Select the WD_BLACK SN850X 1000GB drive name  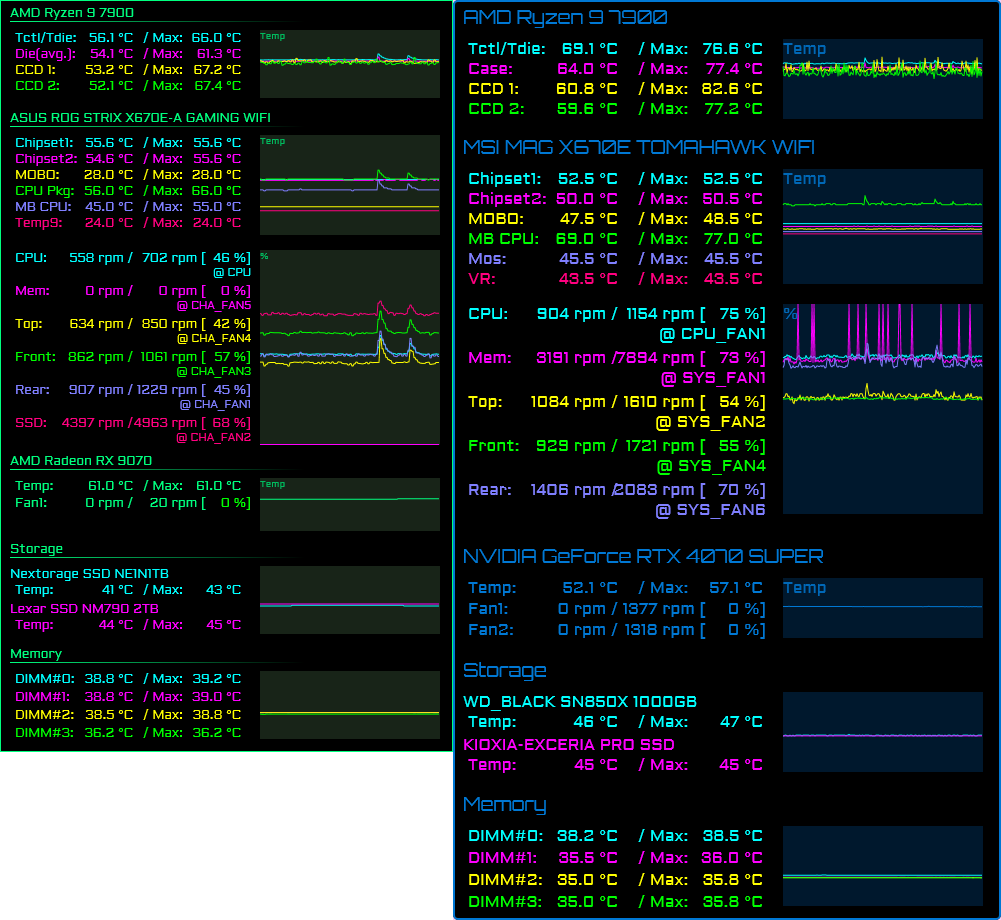tap(580, 702)
